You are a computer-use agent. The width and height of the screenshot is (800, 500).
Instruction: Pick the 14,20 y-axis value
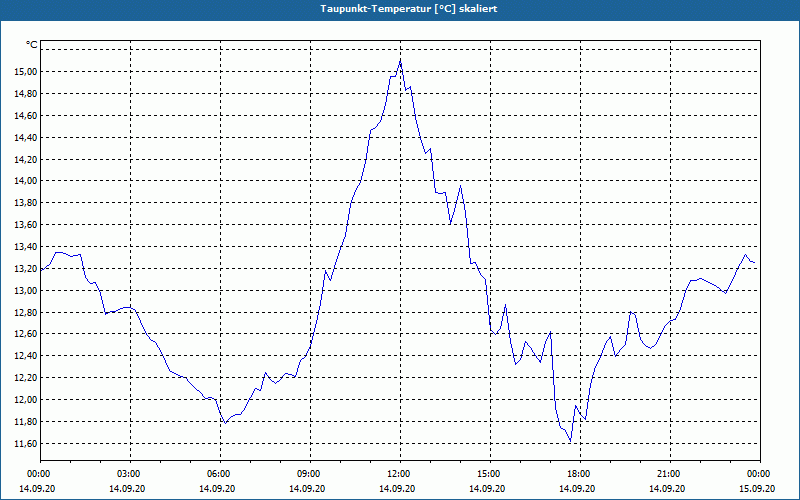[27, 160]
